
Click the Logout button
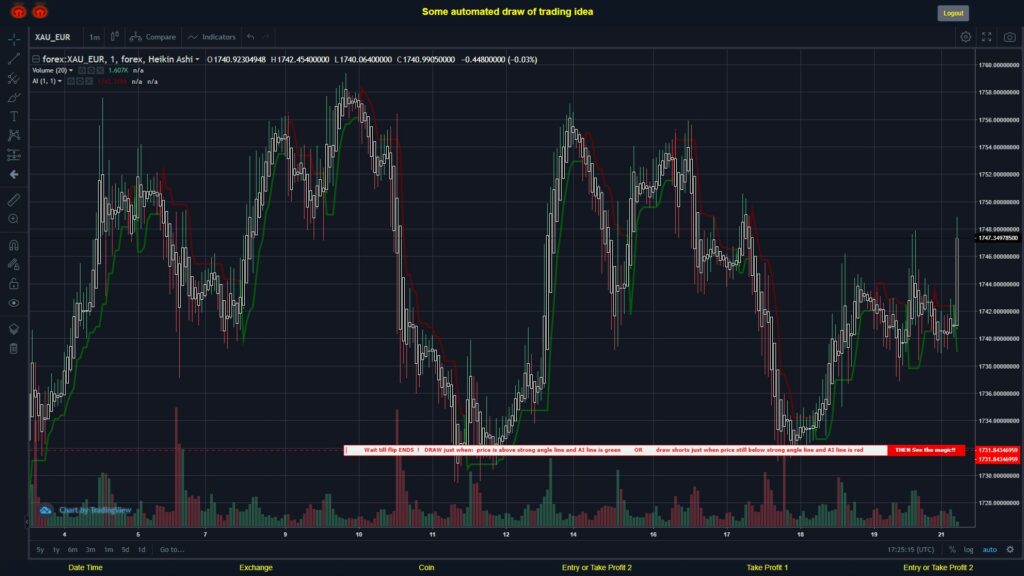[x=953, y=13]
